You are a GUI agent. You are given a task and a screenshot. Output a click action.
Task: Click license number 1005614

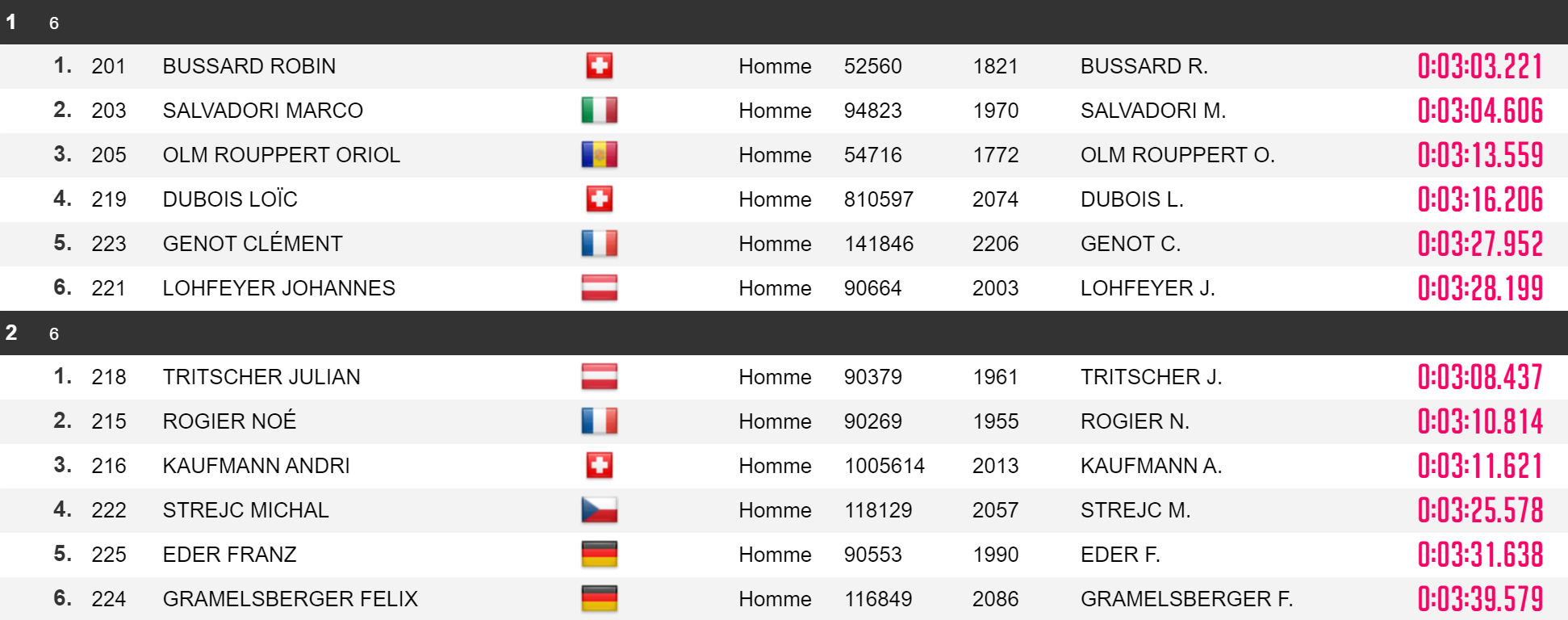(x=884, y=466)
